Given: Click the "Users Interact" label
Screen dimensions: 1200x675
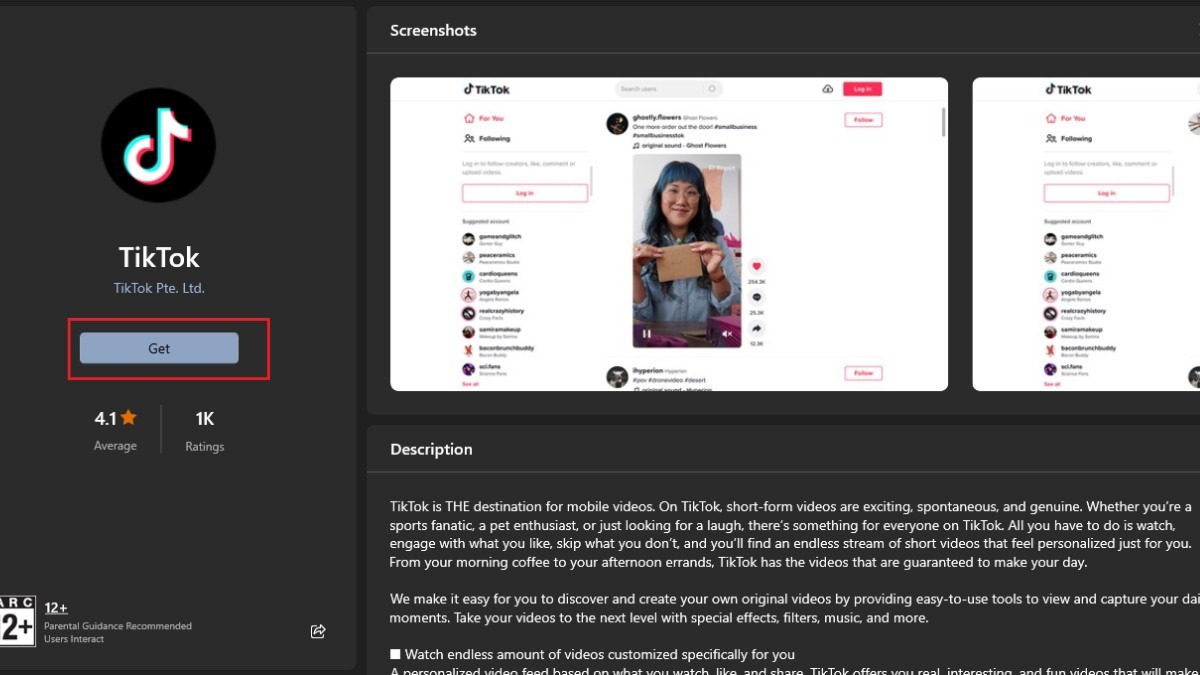Looking at the screenshot, I should point(74,639).
